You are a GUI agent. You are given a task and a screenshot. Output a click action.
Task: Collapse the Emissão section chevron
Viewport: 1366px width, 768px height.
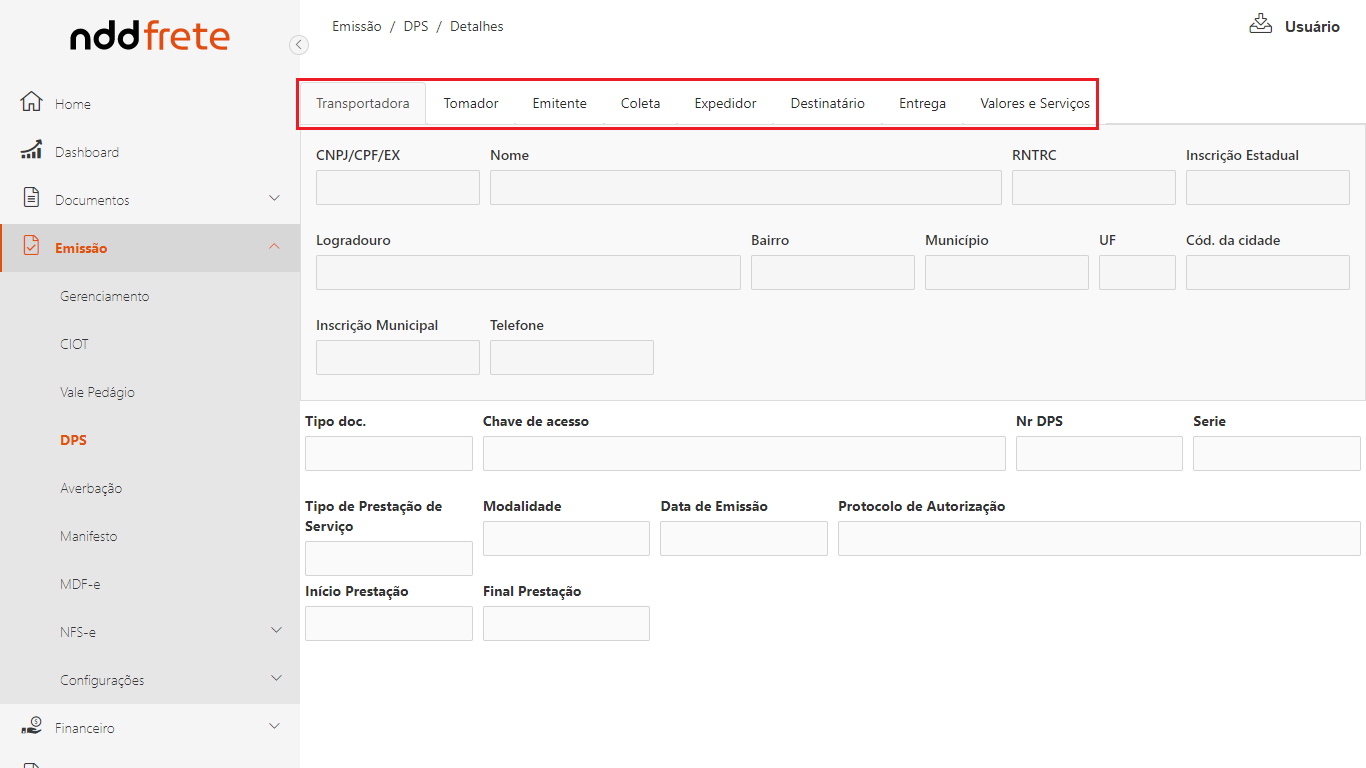(x=275, y=247)
